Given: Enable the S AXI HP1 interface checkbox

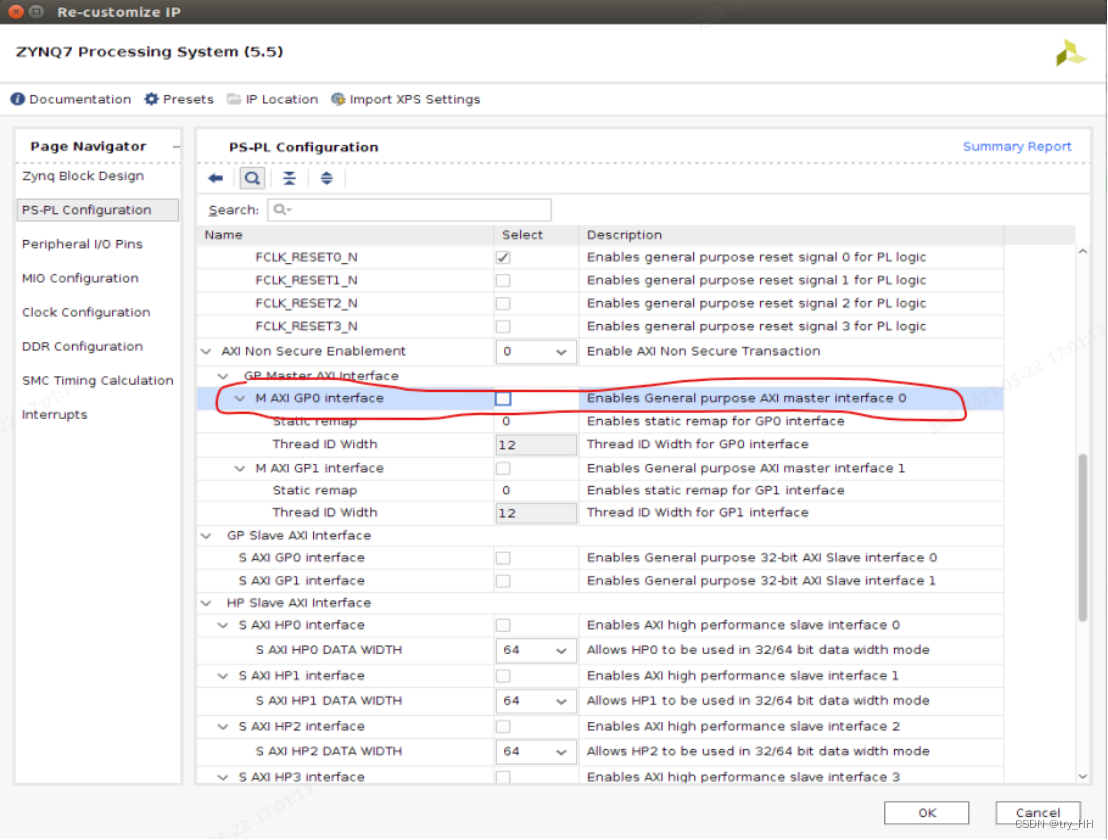Looking at the screenshot, I should tap(503, 676).
